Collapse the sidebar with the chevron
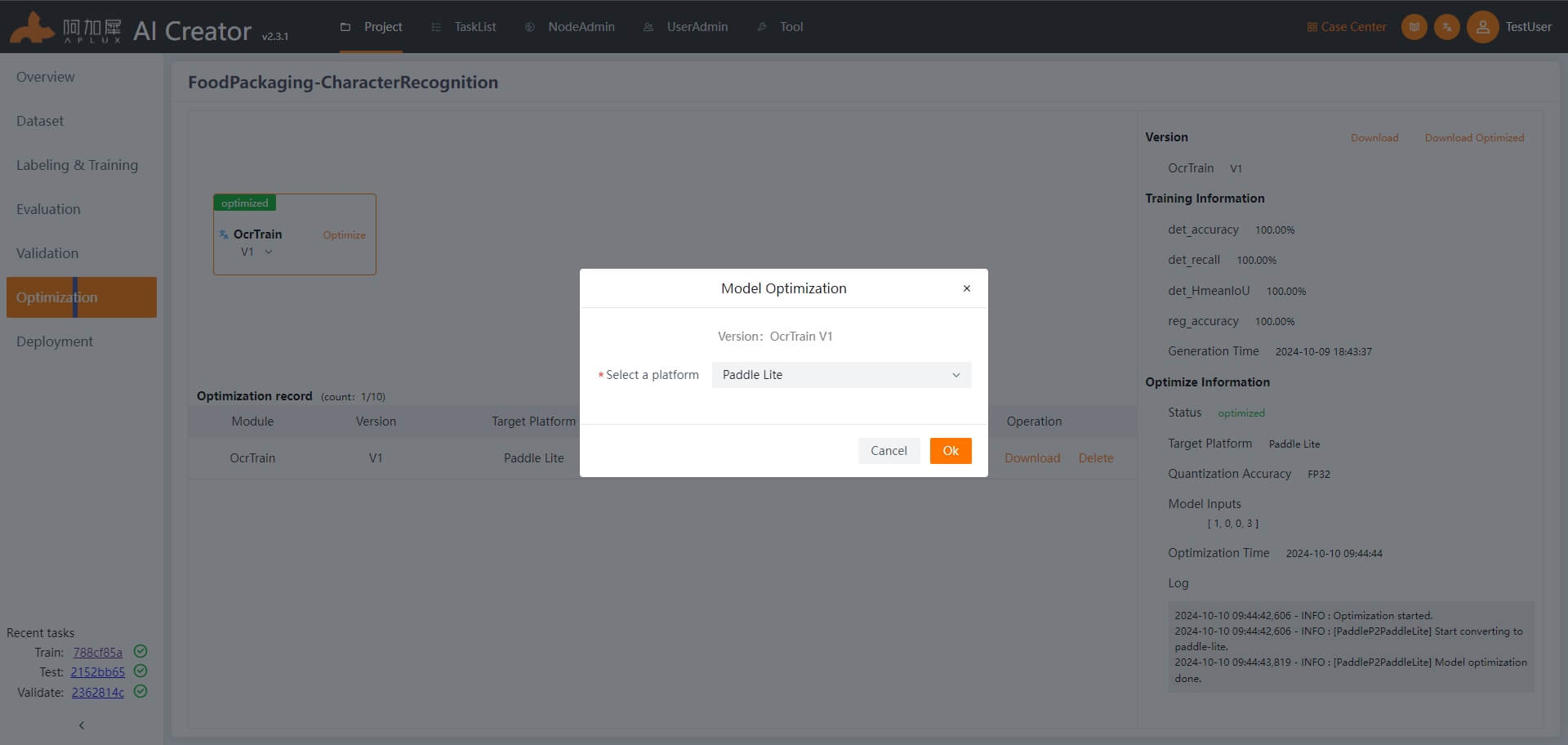This screenshot has height=745, width=1568. click(82, 725)
